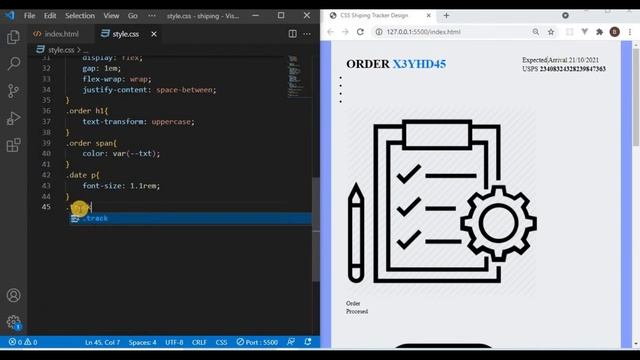
Task: View site information icon in address bar
Action: coord(379,32)
